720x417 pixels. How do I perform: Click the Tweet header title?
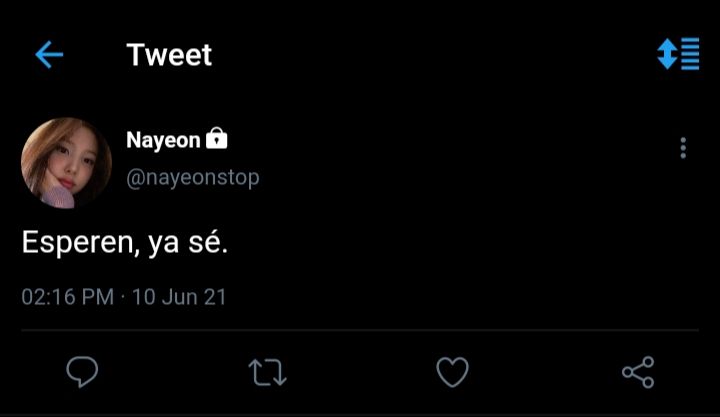(169, 55)
